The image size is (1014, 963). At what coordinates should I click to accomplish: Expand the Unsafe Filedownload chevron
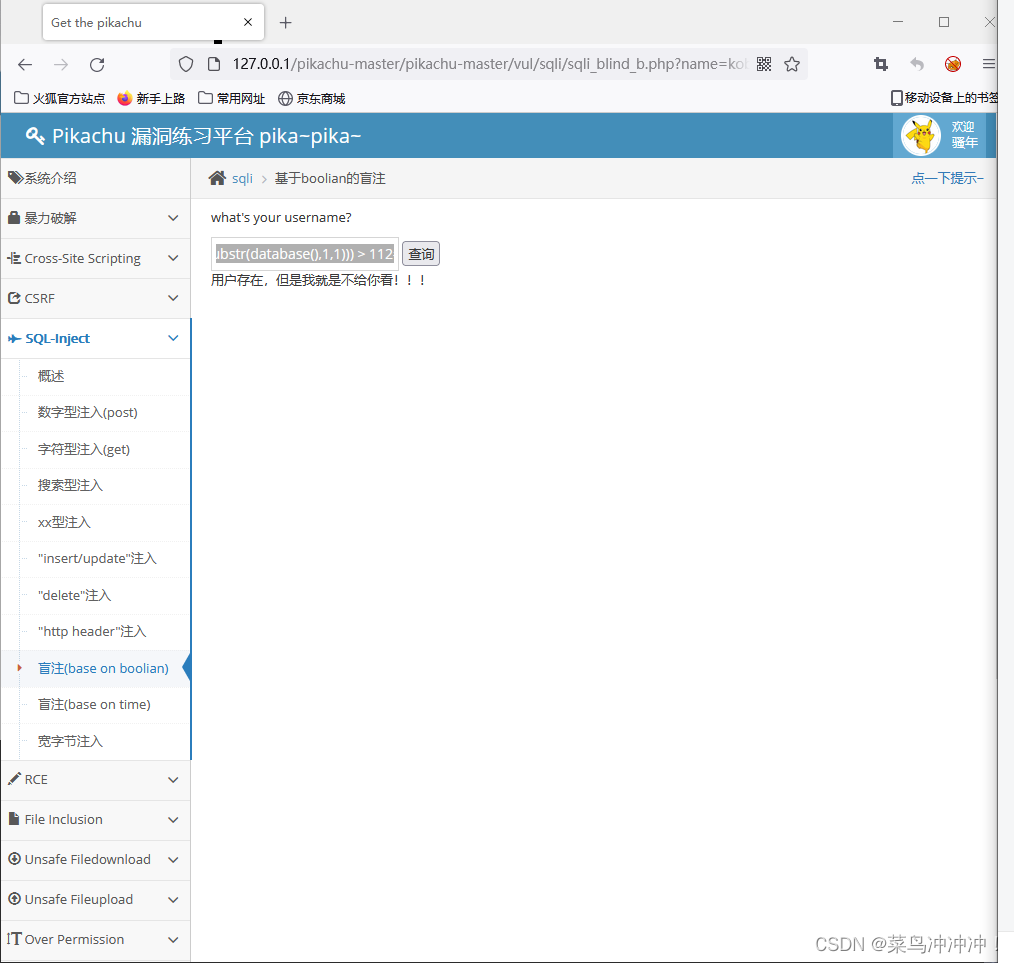click(173, 860)
